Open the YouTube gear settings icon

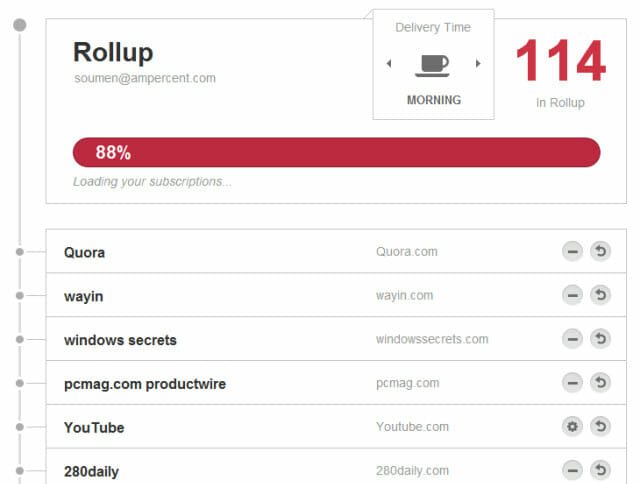(x=572, y=426)
